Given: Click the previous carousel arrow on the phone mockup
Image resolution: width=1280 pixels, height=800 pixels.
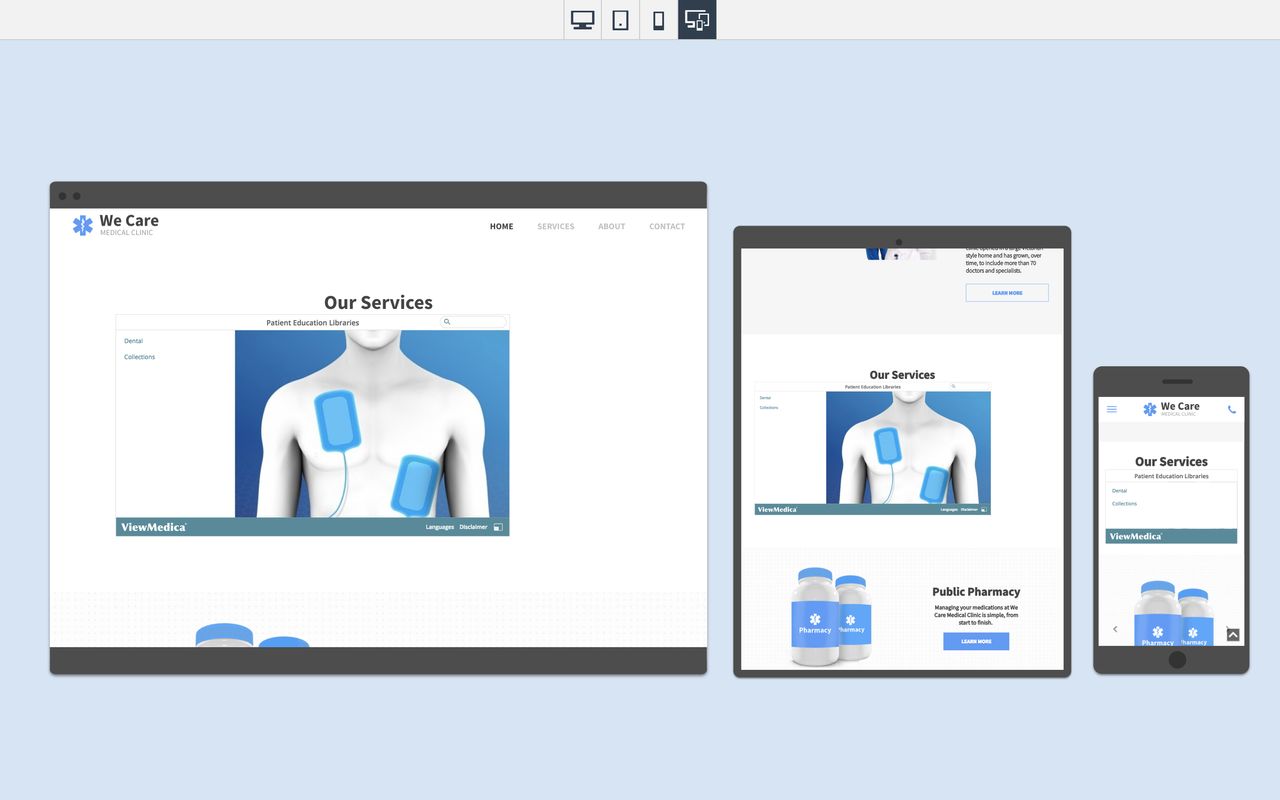Looking at the screenshot, I should [x=1115, y=629].
